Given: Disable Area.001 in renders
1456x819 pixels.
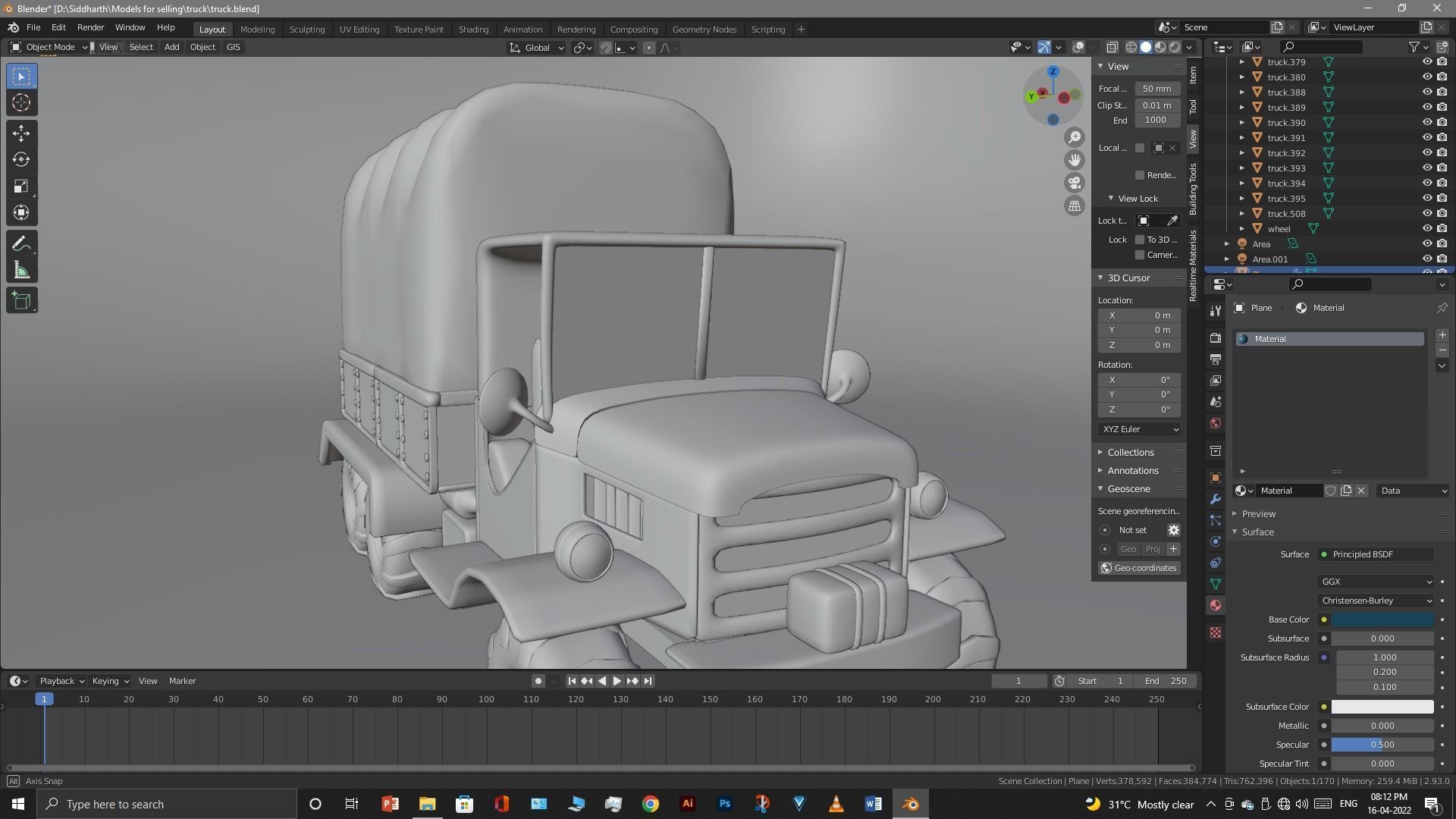Looking at the screenshot, I should [1442, 259].
